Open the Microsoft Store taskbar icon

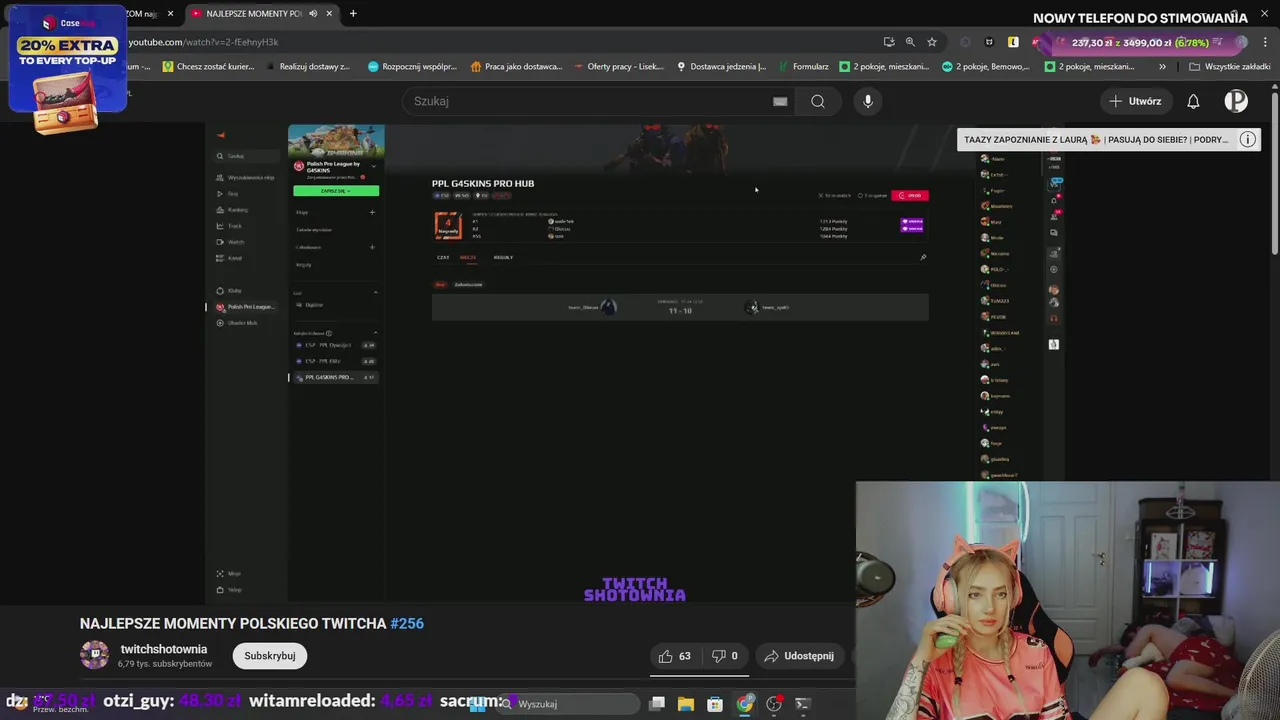click(715, 704)
